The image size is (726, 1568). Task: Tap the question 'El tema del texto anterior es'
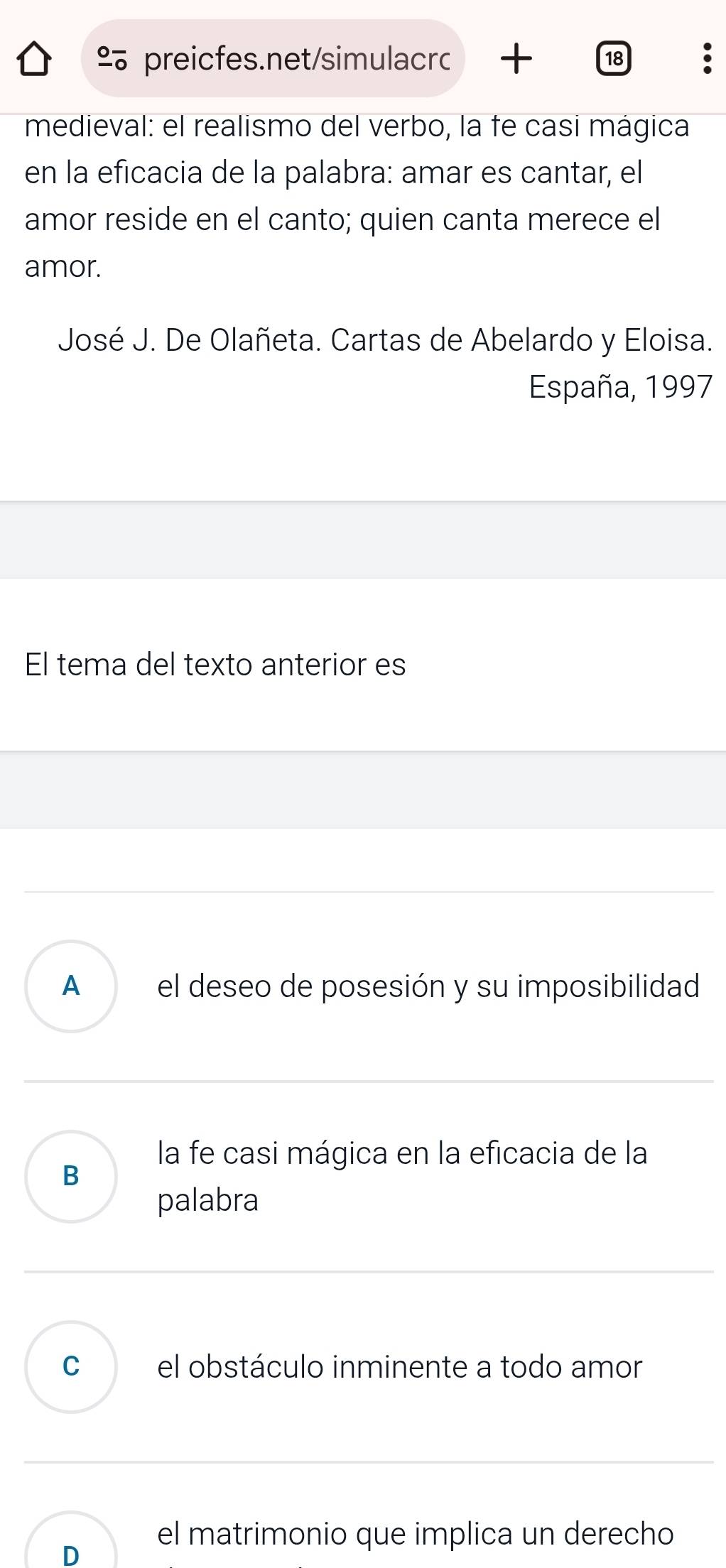pos(215,665)
